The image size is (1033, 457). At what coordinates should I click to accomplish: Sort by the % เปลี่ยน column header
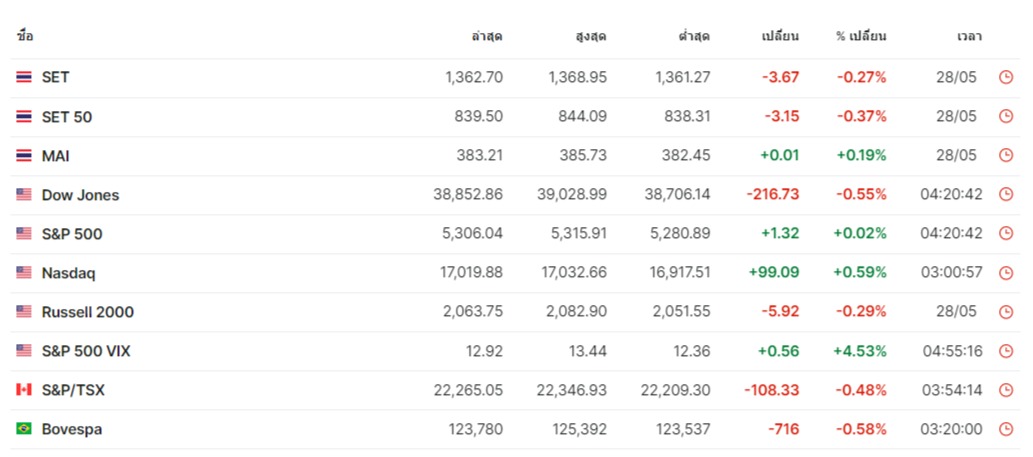point(861,37)
